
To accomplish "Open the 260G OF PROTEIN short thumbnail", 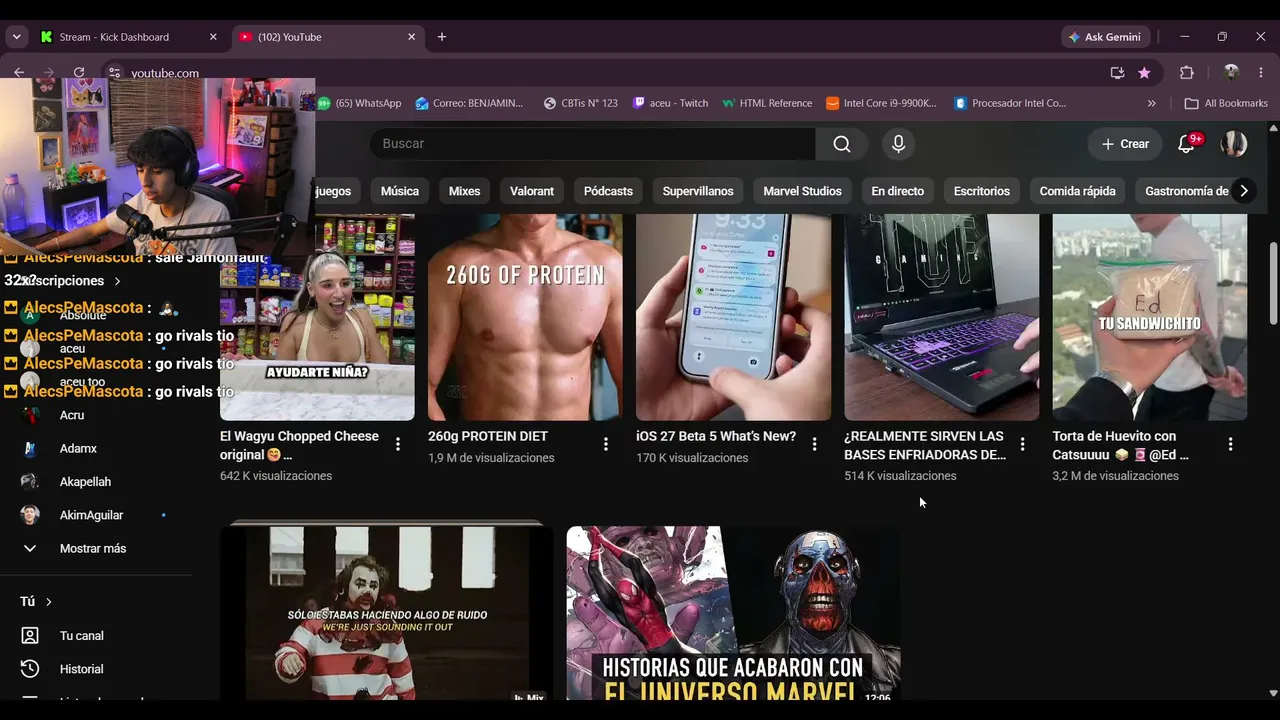I will tap(525, 317).
